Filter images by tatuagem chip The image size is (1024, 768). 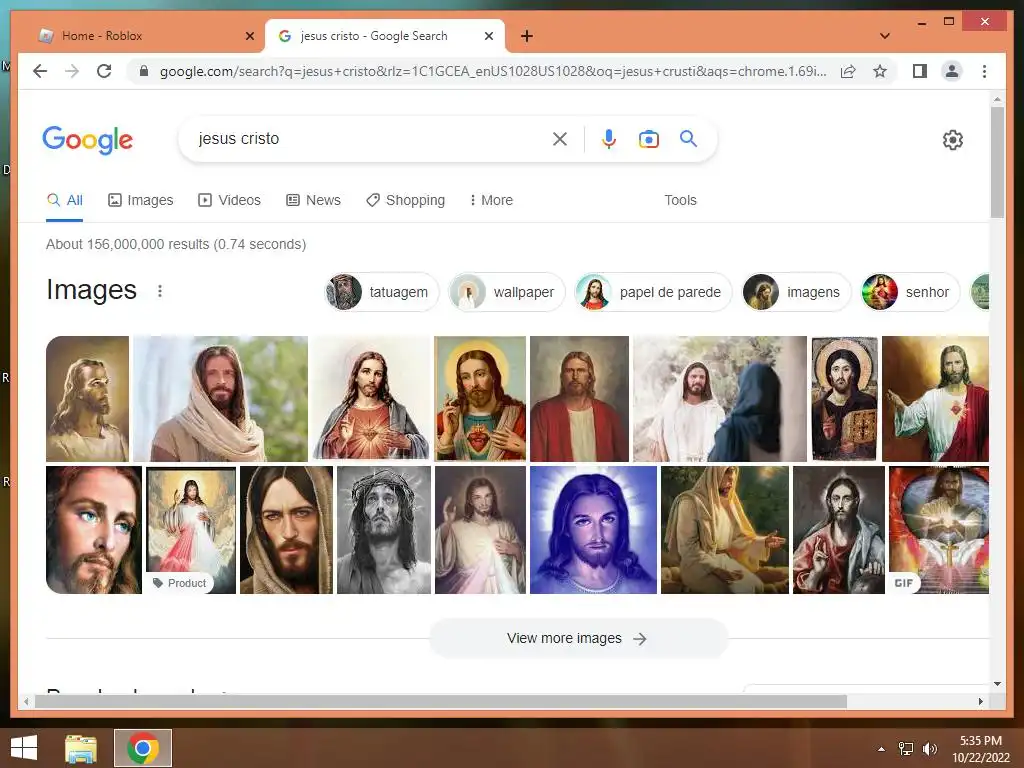tap(381, 292)
